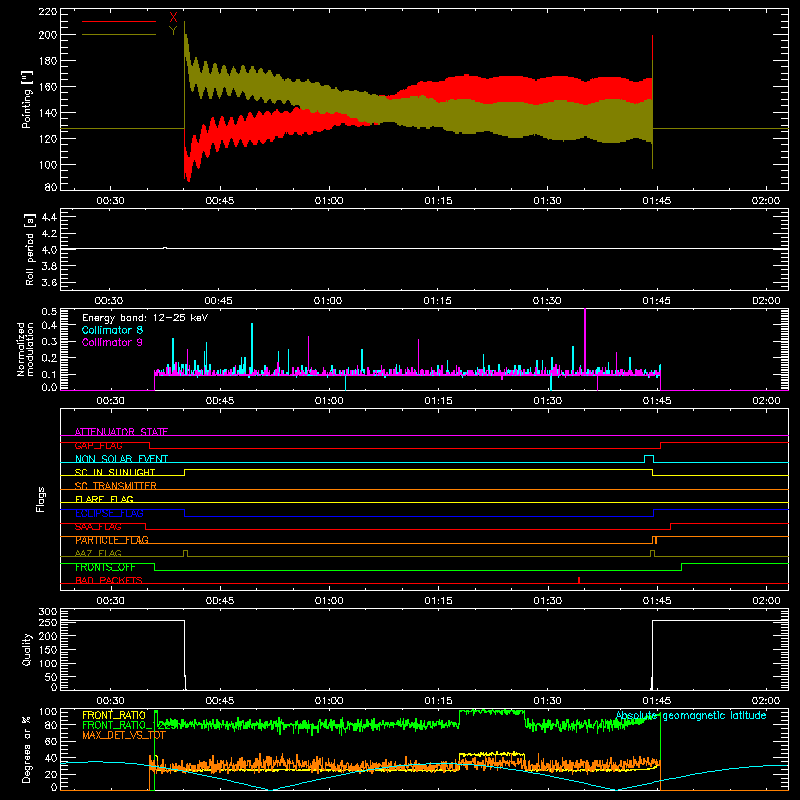
Task: Click the 80 tick on the Pointing axis
Action: [x=51, y=187]
